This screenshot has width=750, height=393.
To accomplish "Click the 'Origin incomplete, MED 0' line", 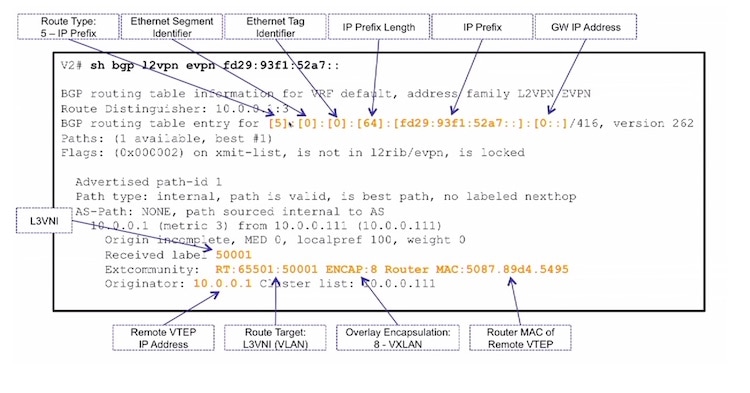I will 285,240.
